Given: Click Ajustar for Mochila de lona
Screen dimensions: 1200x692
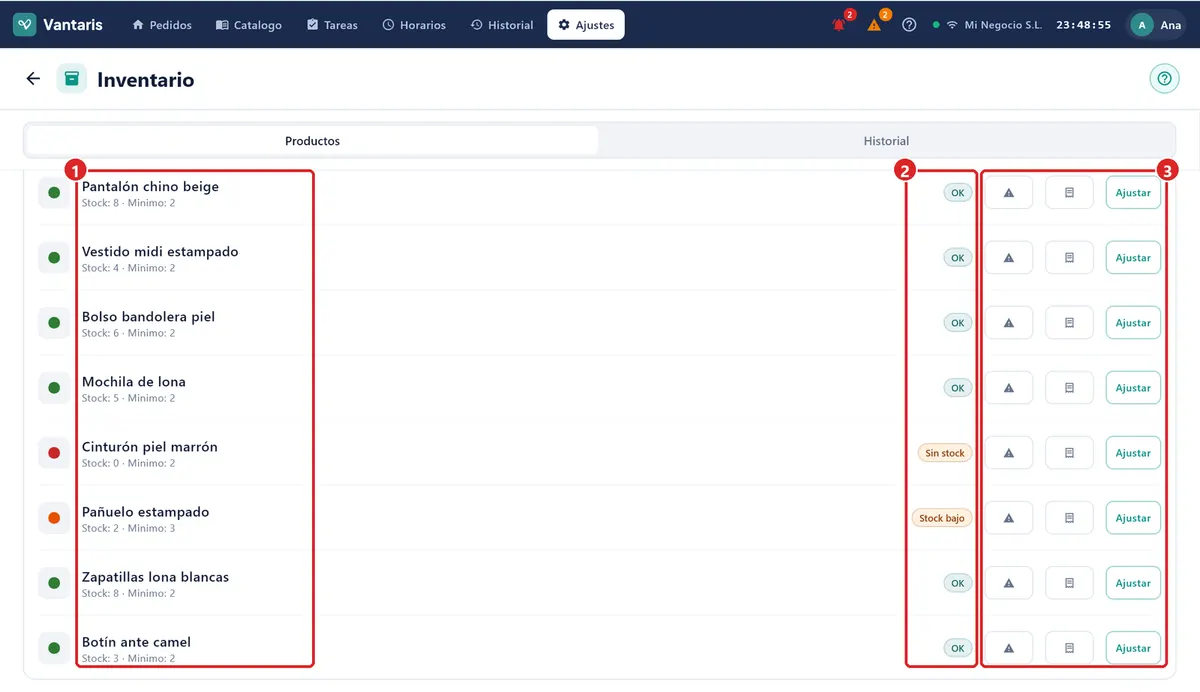Looking at the screenshot, I should pyautogui.click(x=1133, y=388).
